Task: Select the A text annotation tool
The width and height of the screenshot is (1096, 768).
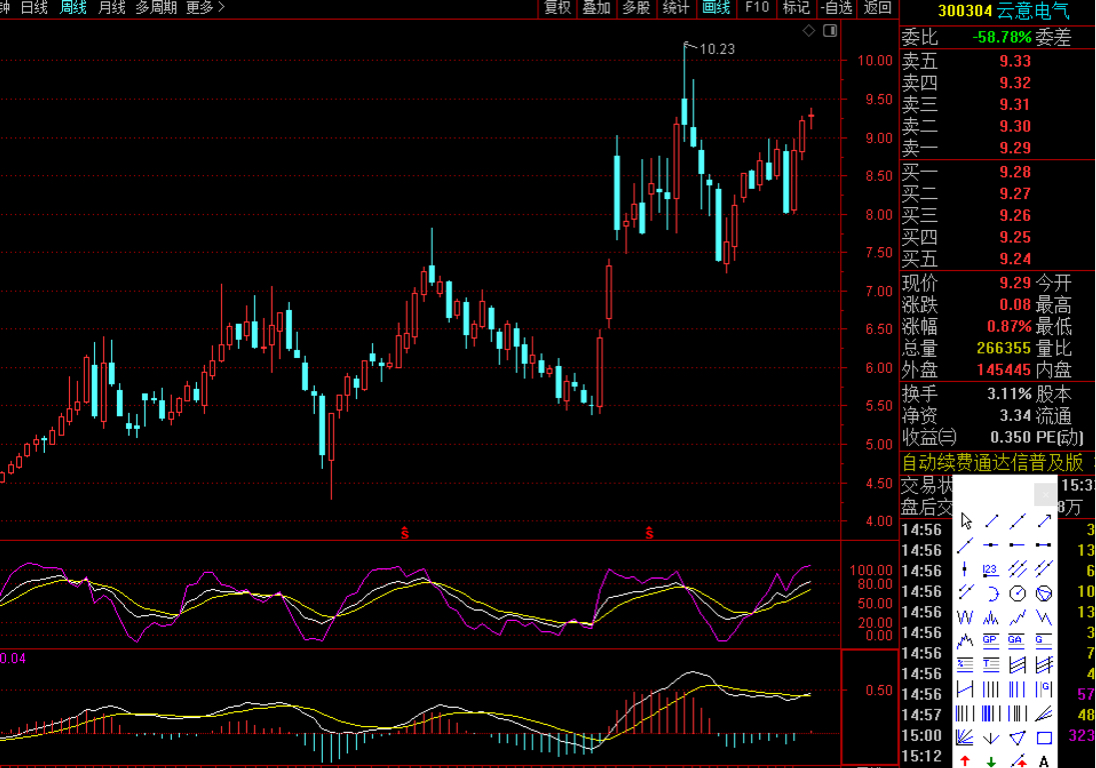Action: tap(1044, 760)
